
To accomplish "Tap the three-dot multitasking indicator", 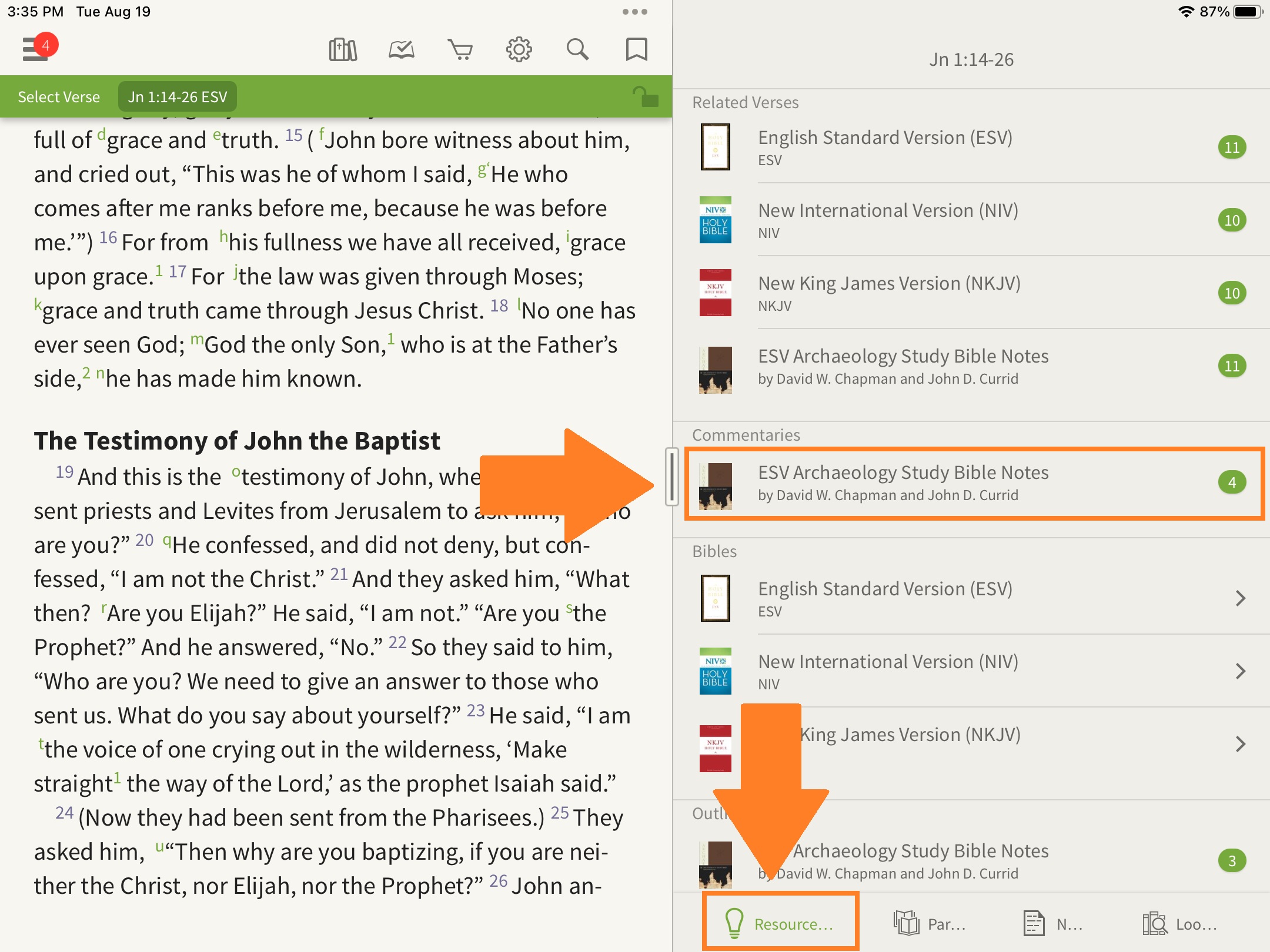I will tap(634, 12).
